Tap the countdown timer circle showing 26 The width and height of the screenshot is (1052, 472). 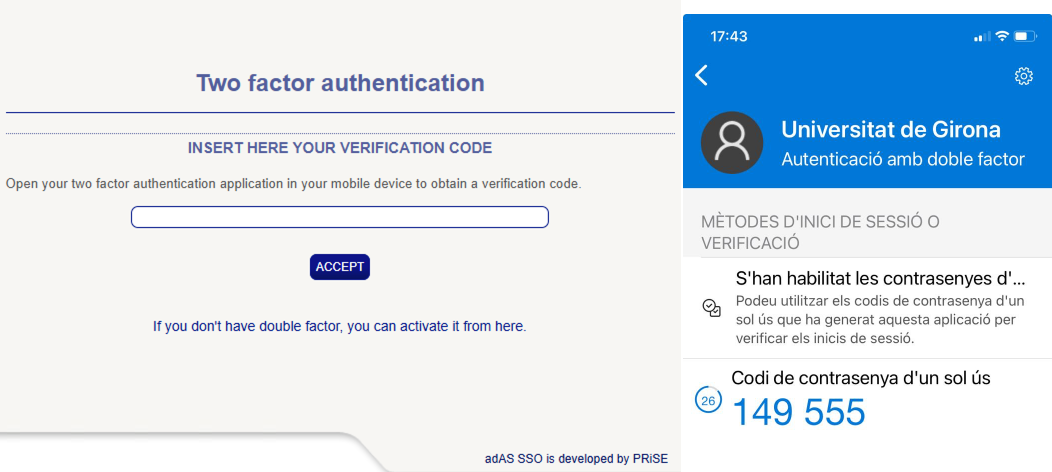click(x=708, y=401)
